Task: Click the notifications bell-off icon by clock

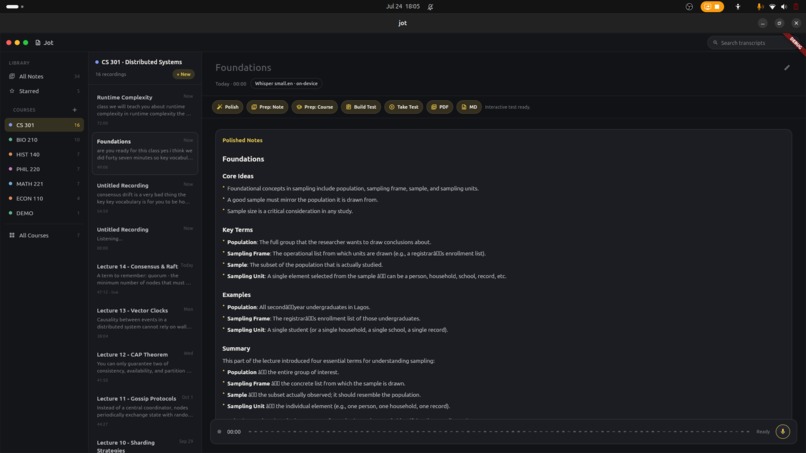Action: coord(430,7)
